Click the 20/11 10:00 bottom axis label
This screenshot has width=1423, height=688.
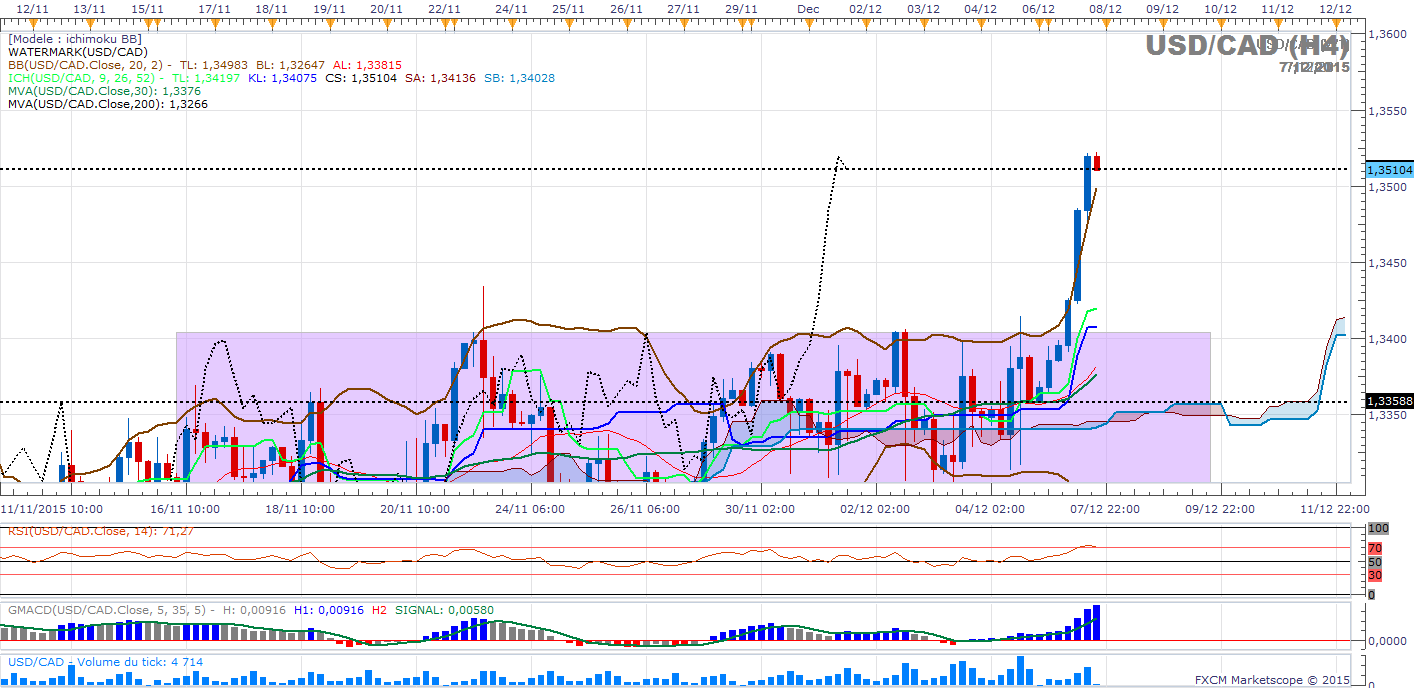click(x=416, y=508)
